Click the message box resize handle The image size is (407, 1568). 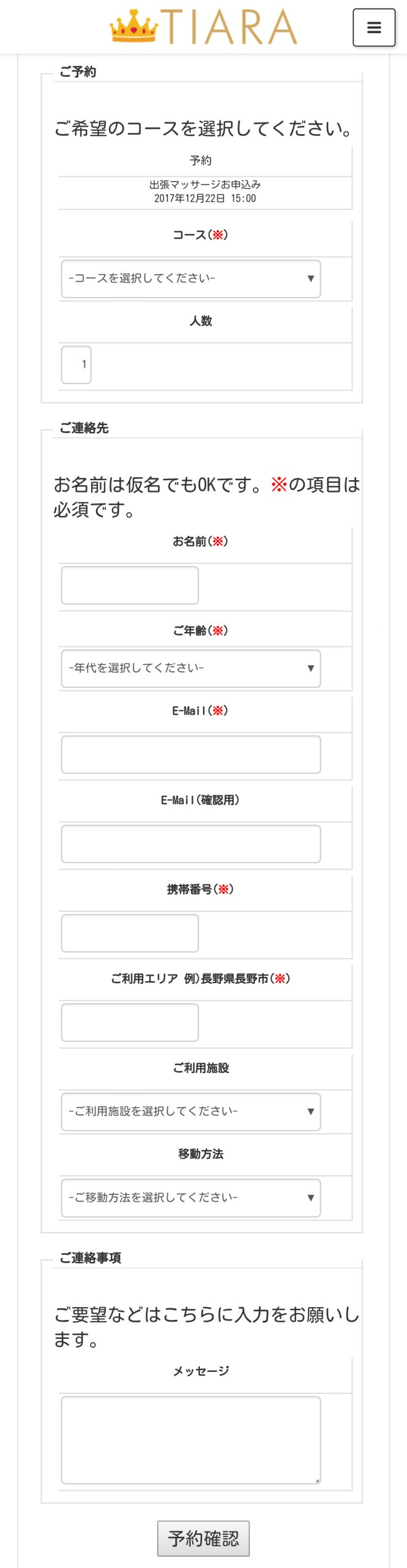[x=317, y=1480]
